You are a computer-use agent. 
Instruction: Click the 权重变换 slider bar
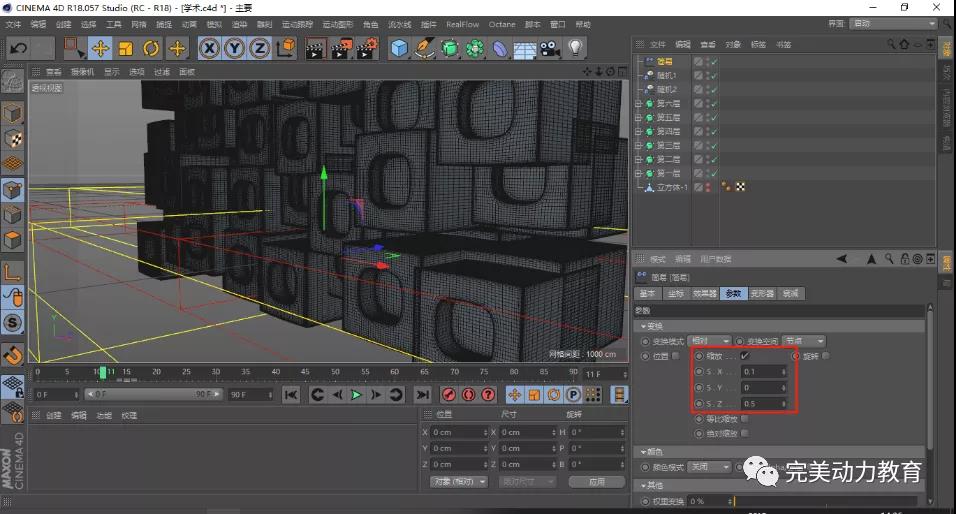coord(824,501)
